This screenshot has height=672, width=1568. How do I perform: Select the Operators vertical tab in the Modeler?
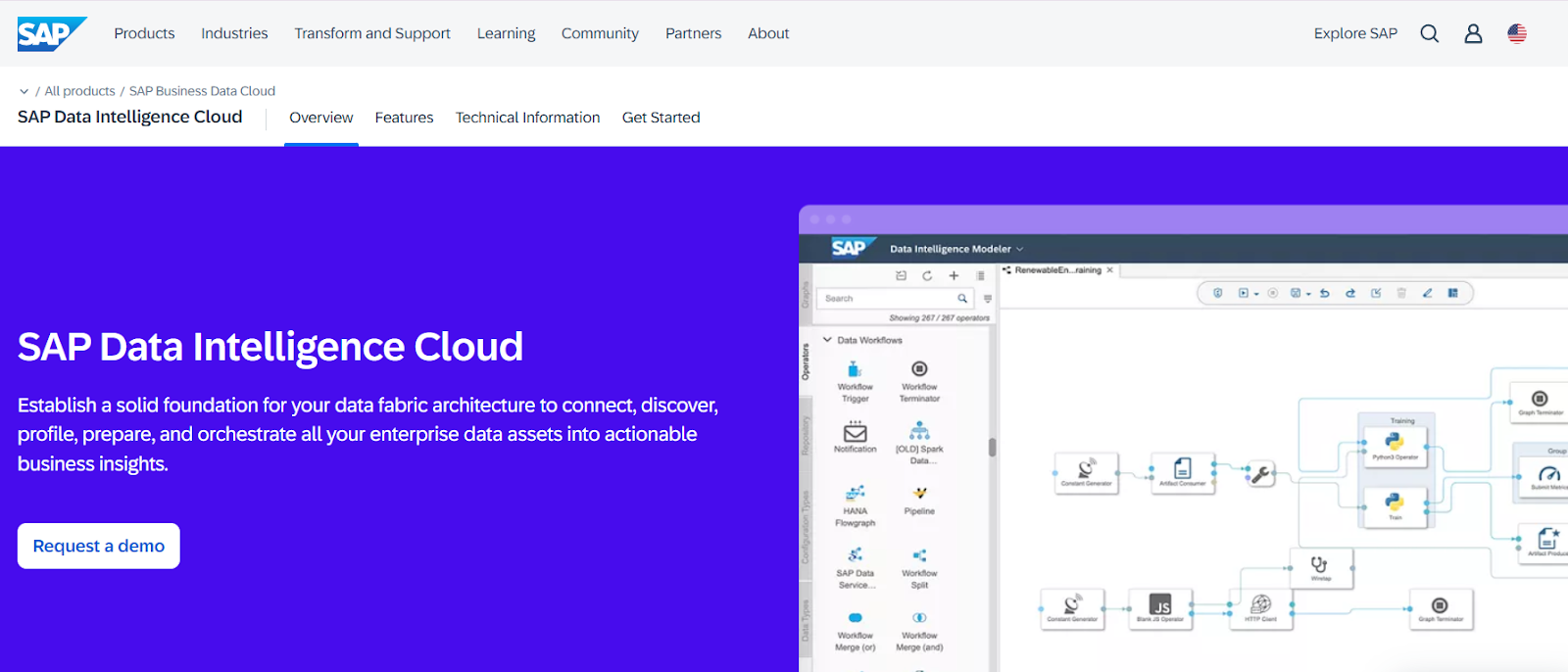806,361
